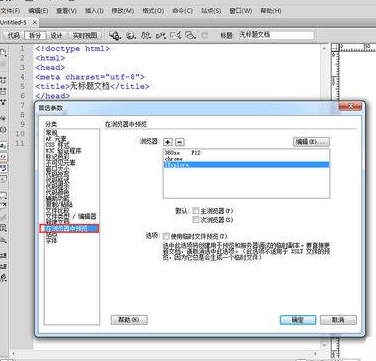Select 在浏览器中预览 category
The height and width of the screenshot is (361, 376).
[x=69, y=228]
